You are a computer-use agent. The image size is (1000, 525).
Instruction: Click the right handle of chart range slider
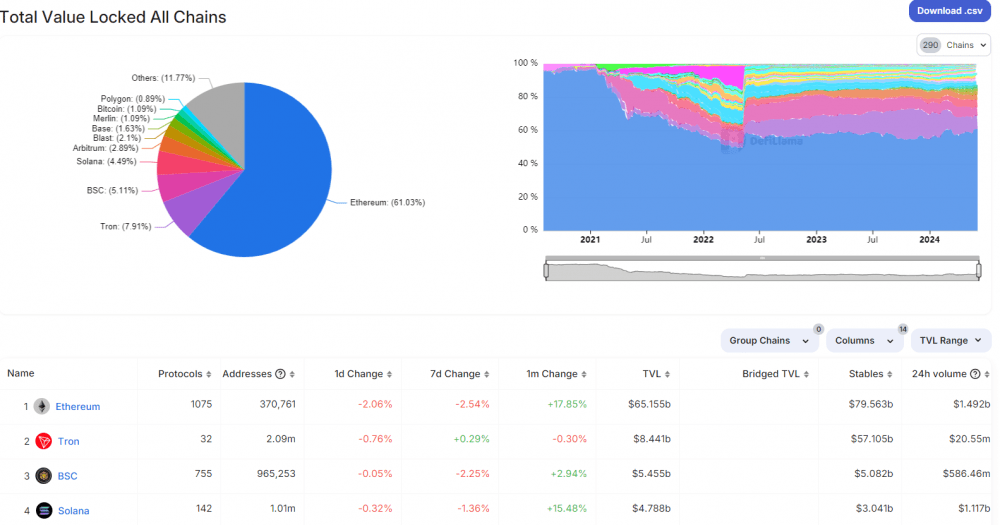pyautogui.click(x=978, y=270)
